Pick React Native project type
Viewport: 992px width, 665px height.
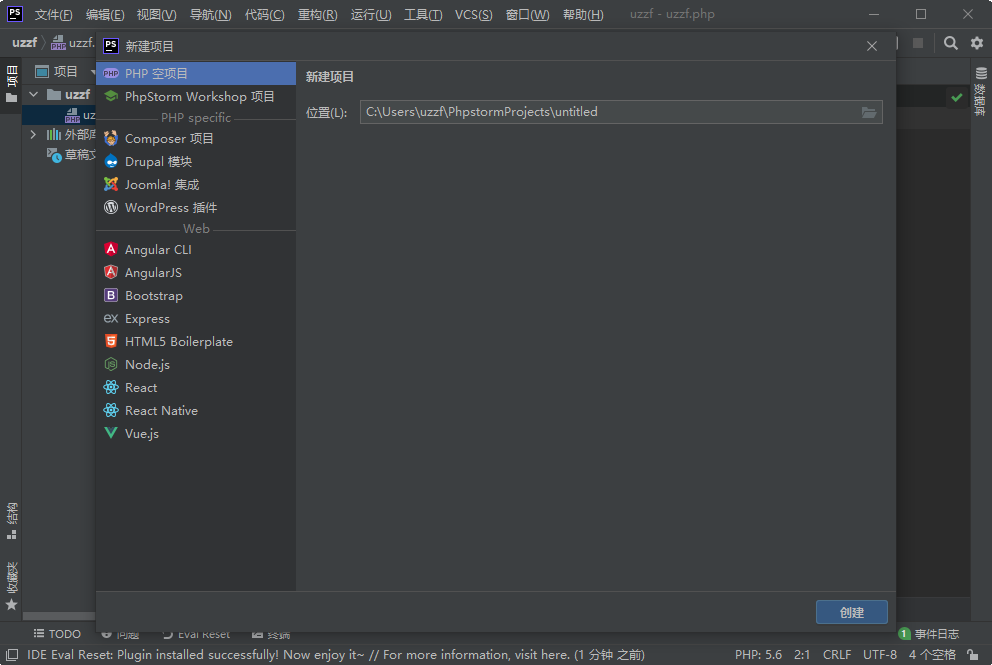click(x=195, y=411)
